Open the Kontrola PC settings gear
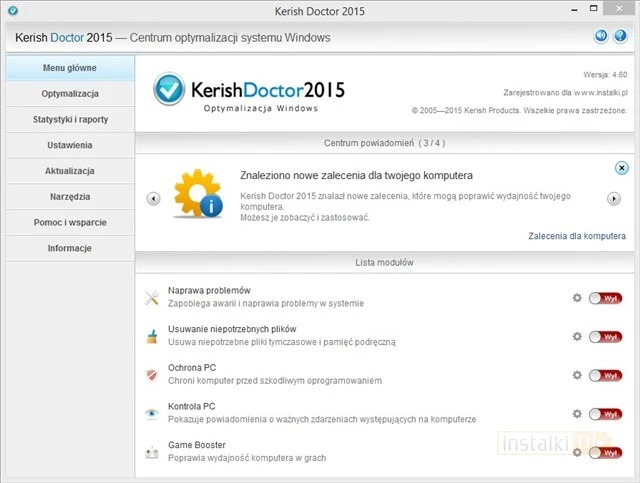Image resolution: width=640 pixels, height=483 pixels. (x=577, y=413)
